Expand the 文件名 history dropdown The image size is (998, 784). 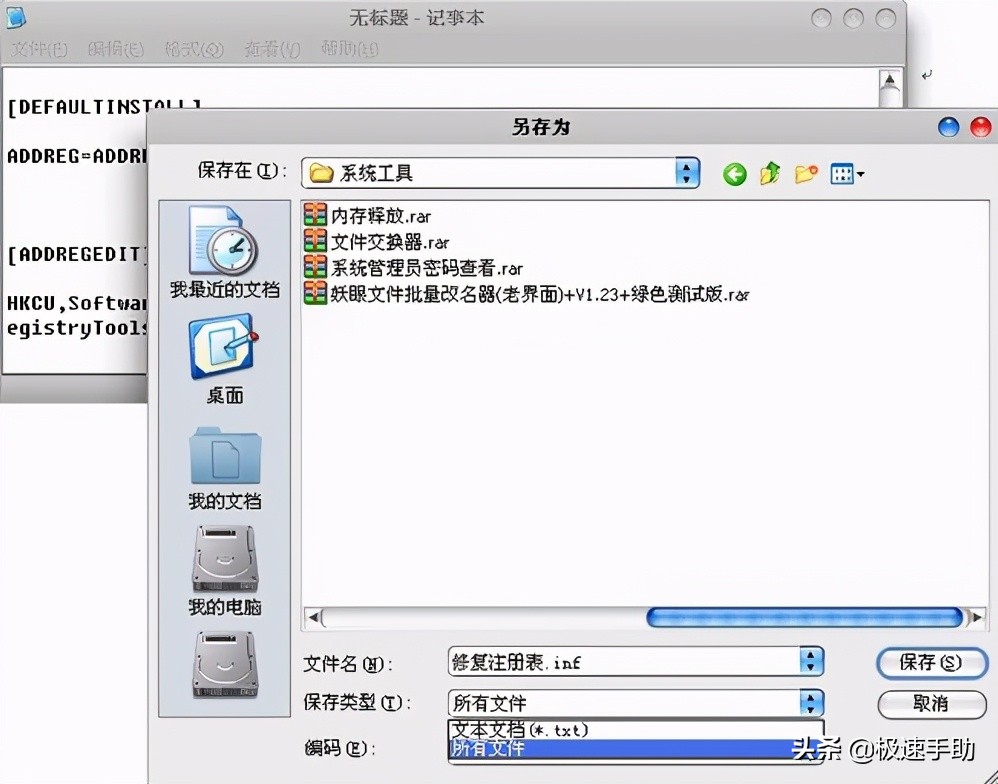(x=810, y=661)
